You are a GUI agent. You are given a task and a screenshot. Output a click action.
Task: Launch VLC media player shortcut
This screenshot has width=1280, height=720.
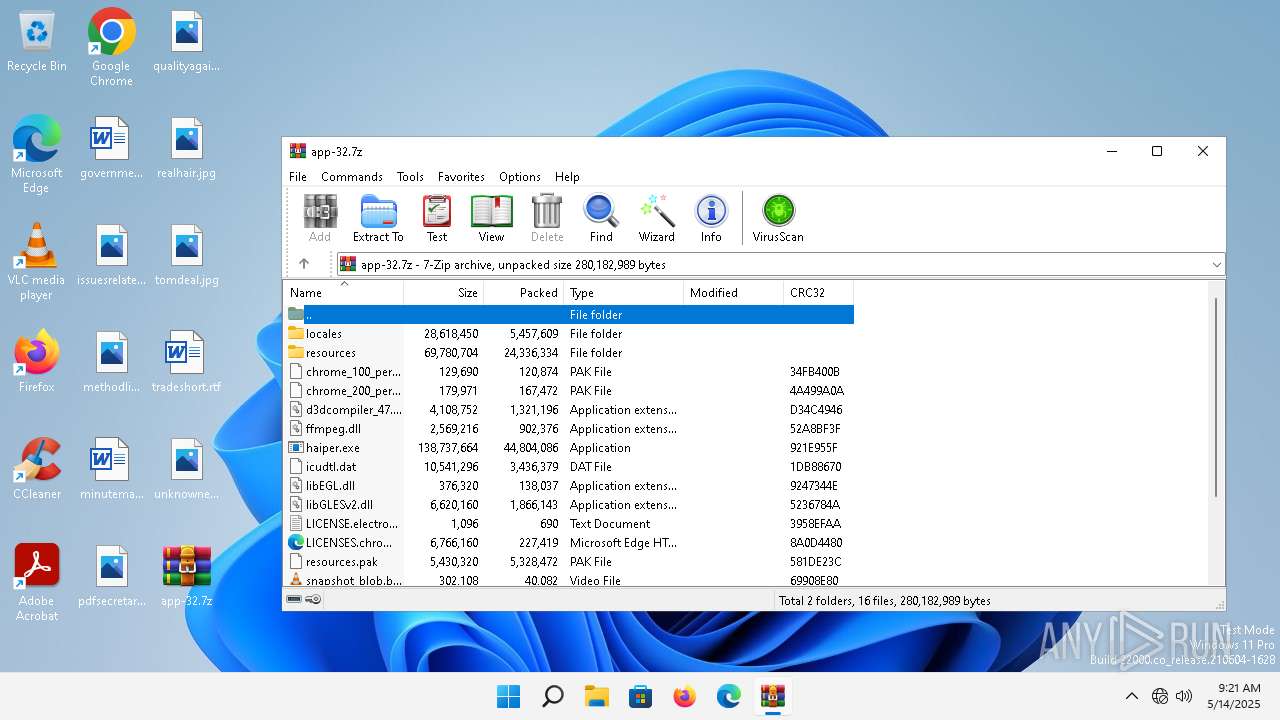(37, 262)
